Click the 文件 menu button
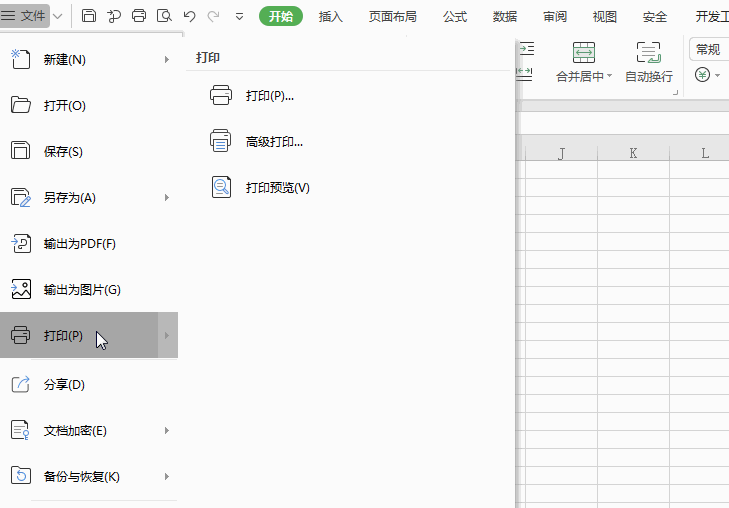The width and height of the screenshot is (729, 508). pos(25,16)
